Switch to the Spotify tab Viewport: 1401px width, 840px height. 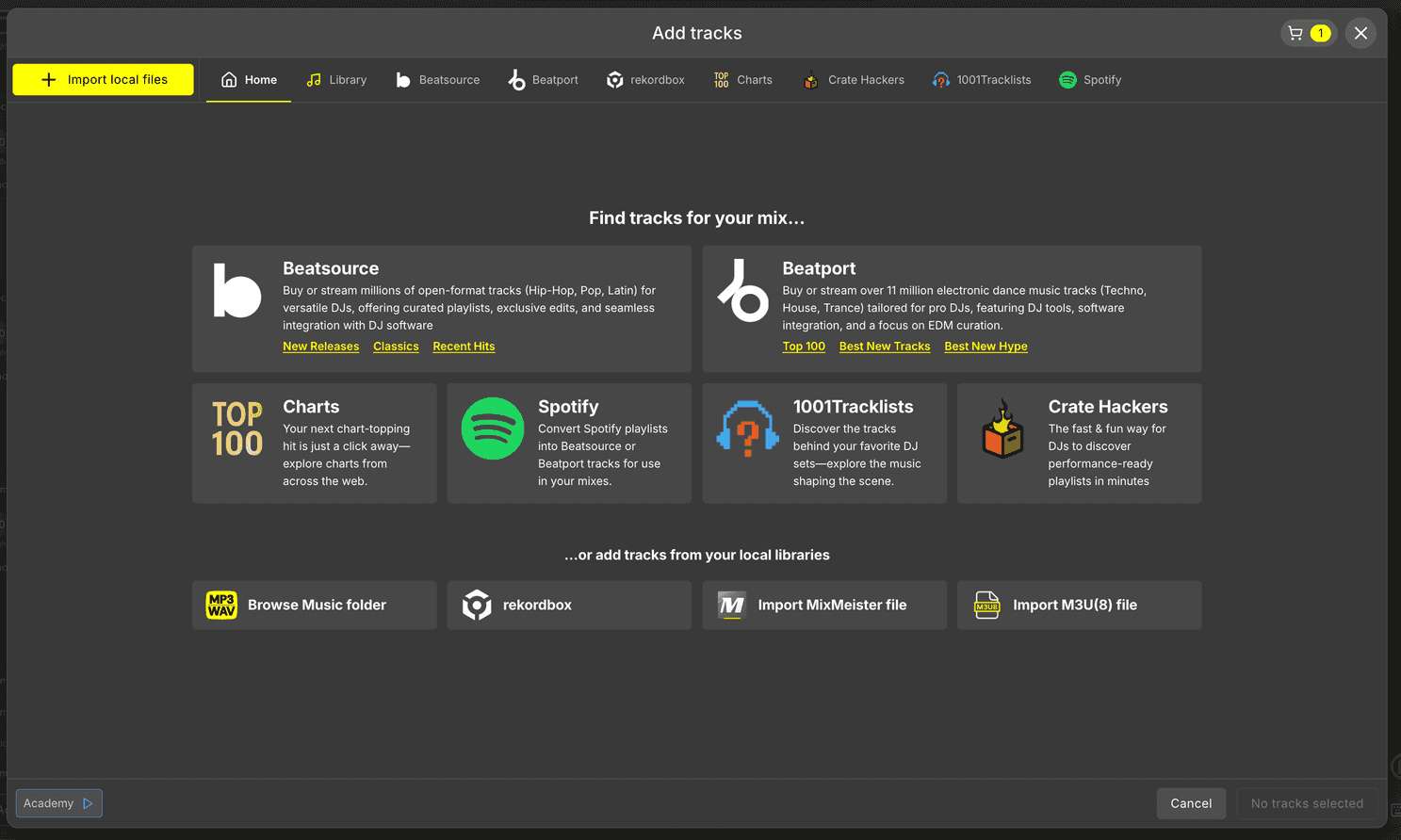pyautogui.click(x=1090, y=80)
